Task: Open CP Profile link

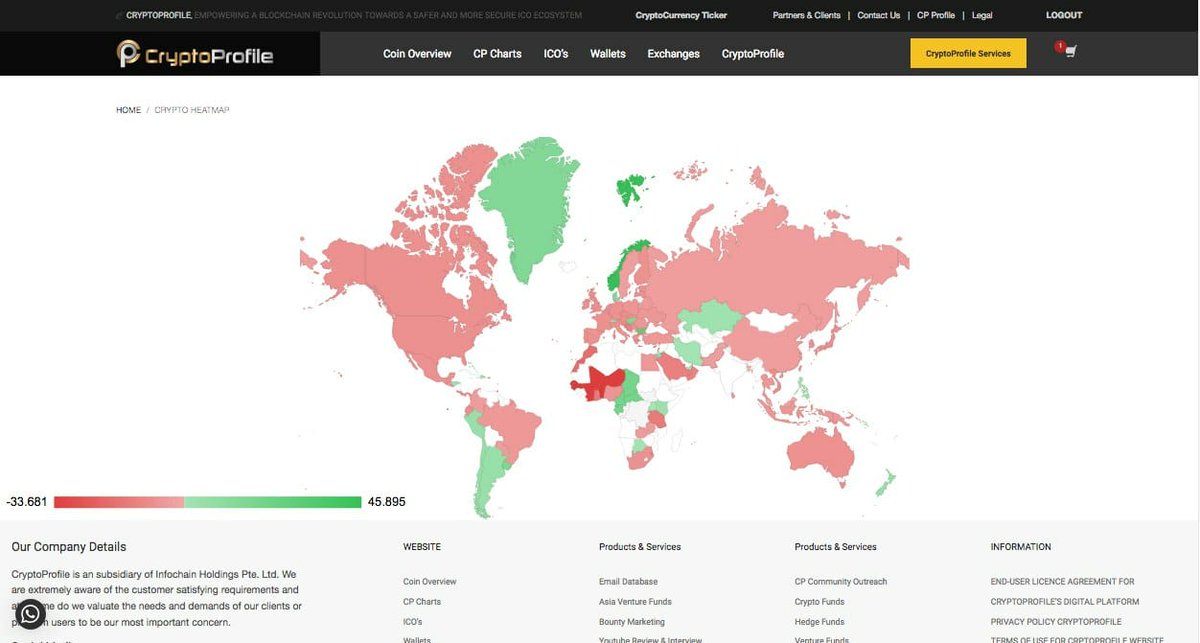Action: tap(936, 16)
